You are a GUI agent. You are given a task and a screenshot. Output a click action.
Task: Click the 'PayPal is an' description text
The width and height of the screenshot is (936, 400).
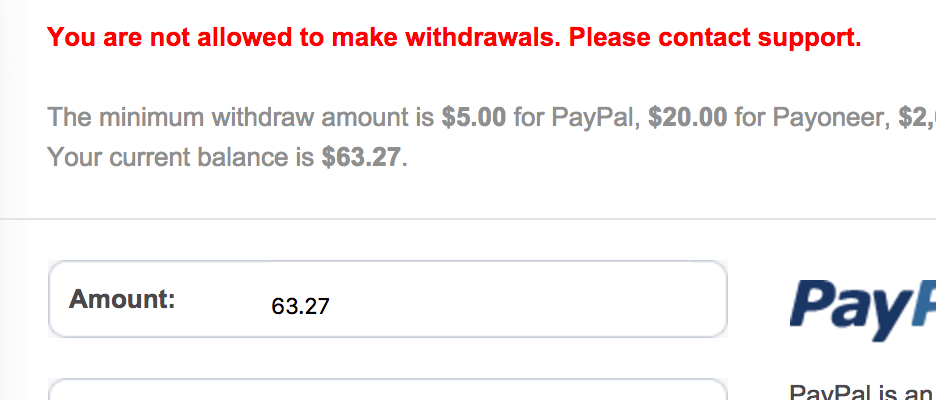(856, 392)
